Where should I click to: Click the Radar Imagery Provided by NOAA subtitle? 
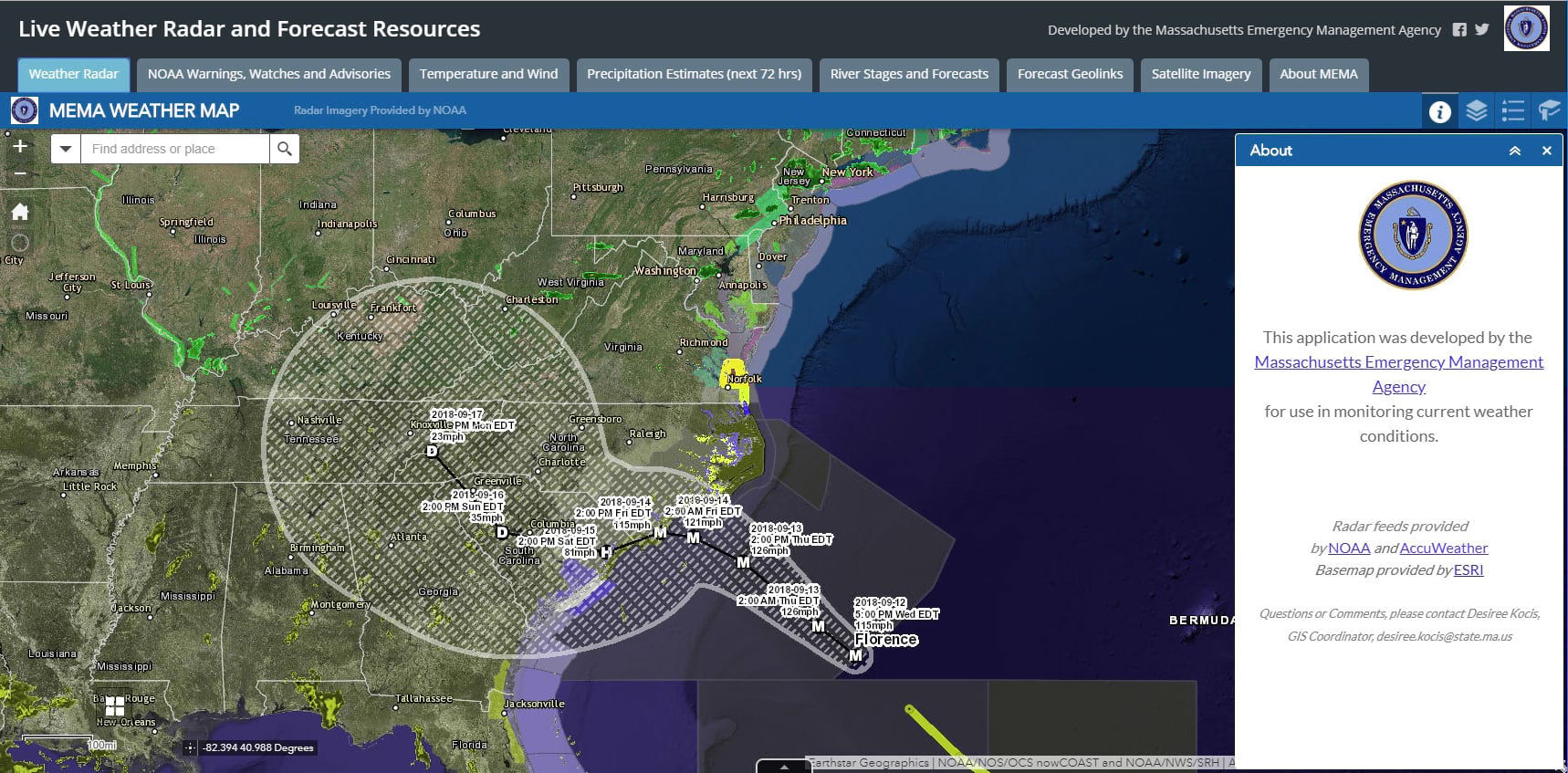[380, 110]
